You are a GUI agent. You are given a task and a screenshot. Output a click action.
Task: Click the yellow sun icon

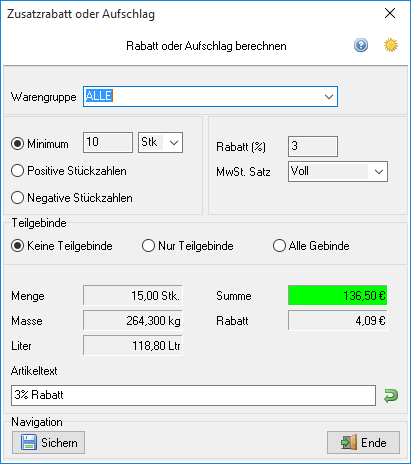tap(390, 45)
